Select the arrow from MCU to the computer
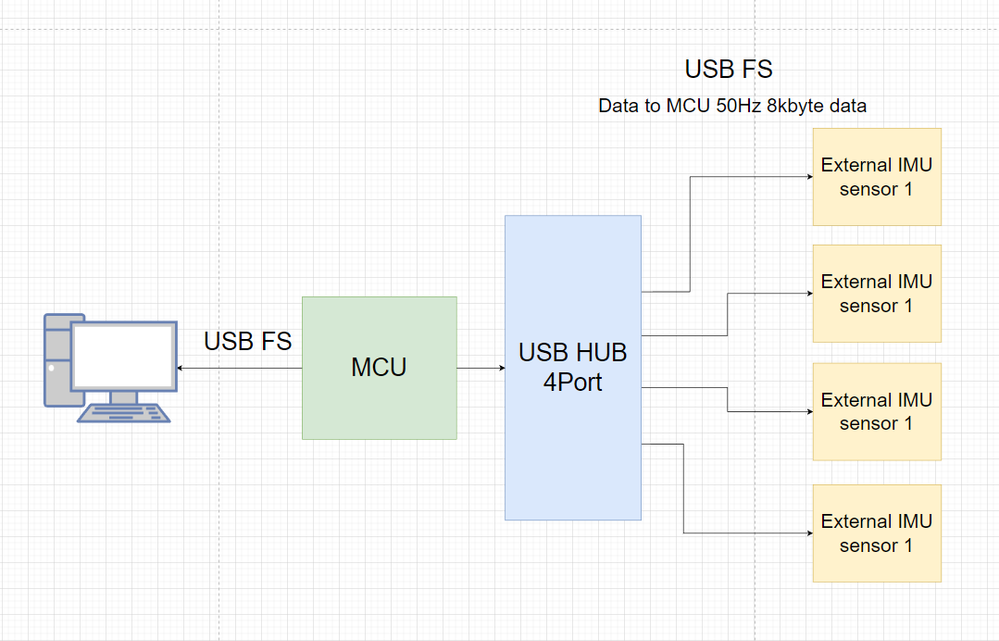Image resolution: width=999 pixels, height=641 pixels. tap(240, 368)
